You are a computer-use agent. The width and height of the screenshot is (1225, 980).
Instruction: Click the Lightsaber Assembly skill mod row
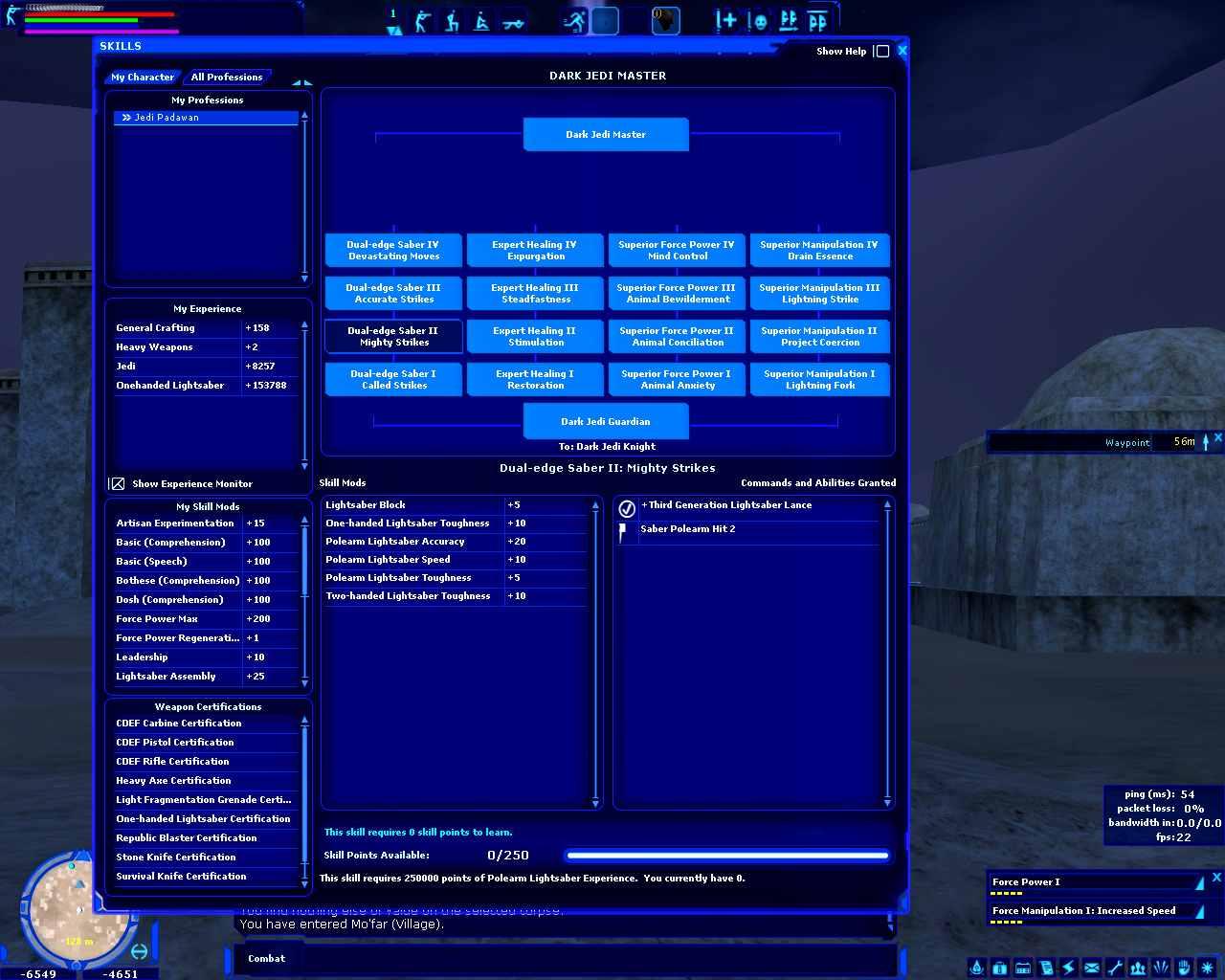point(206,677)
